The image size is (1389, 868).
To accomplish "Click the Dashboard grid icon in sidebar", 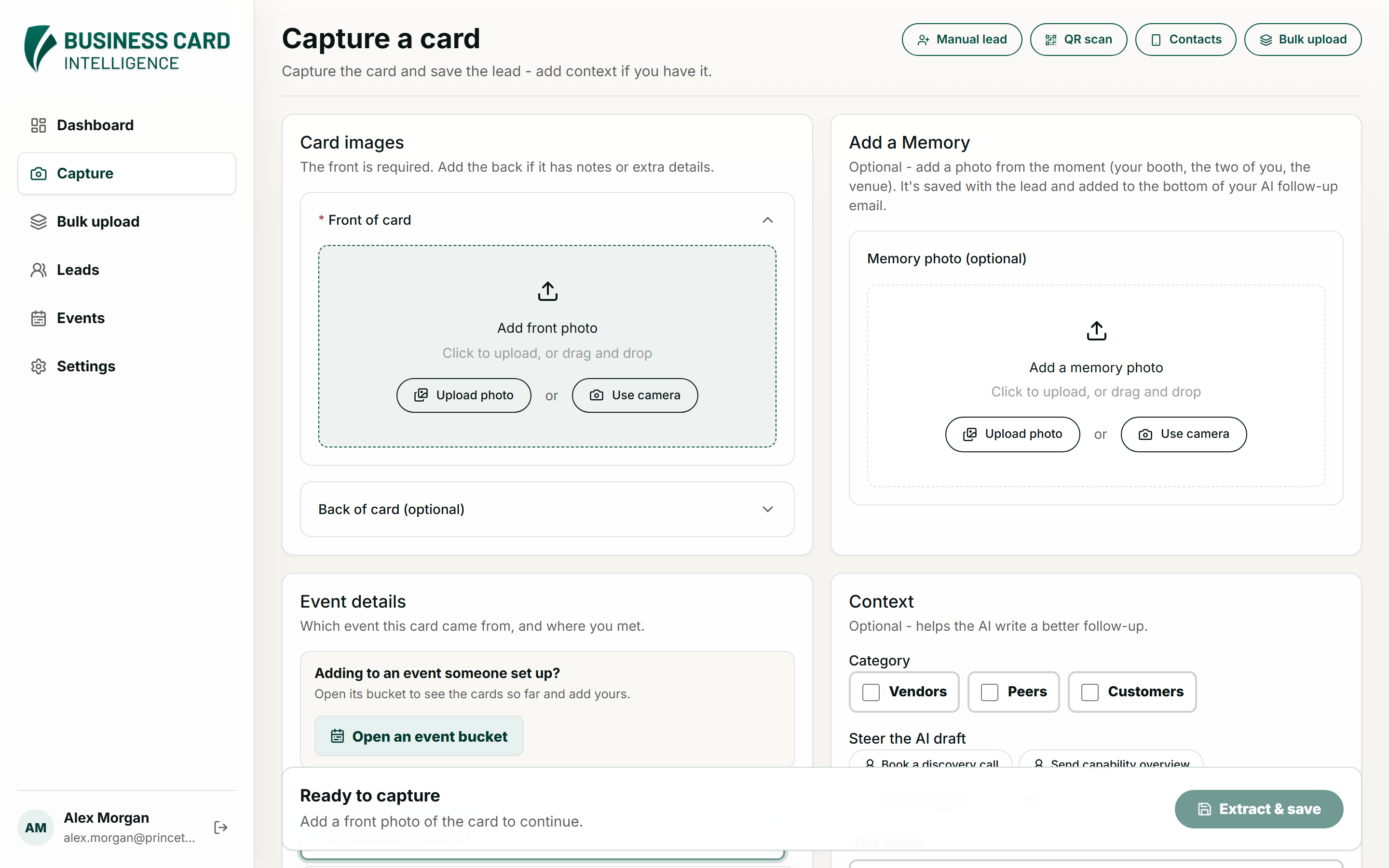I will pos(39,125).
